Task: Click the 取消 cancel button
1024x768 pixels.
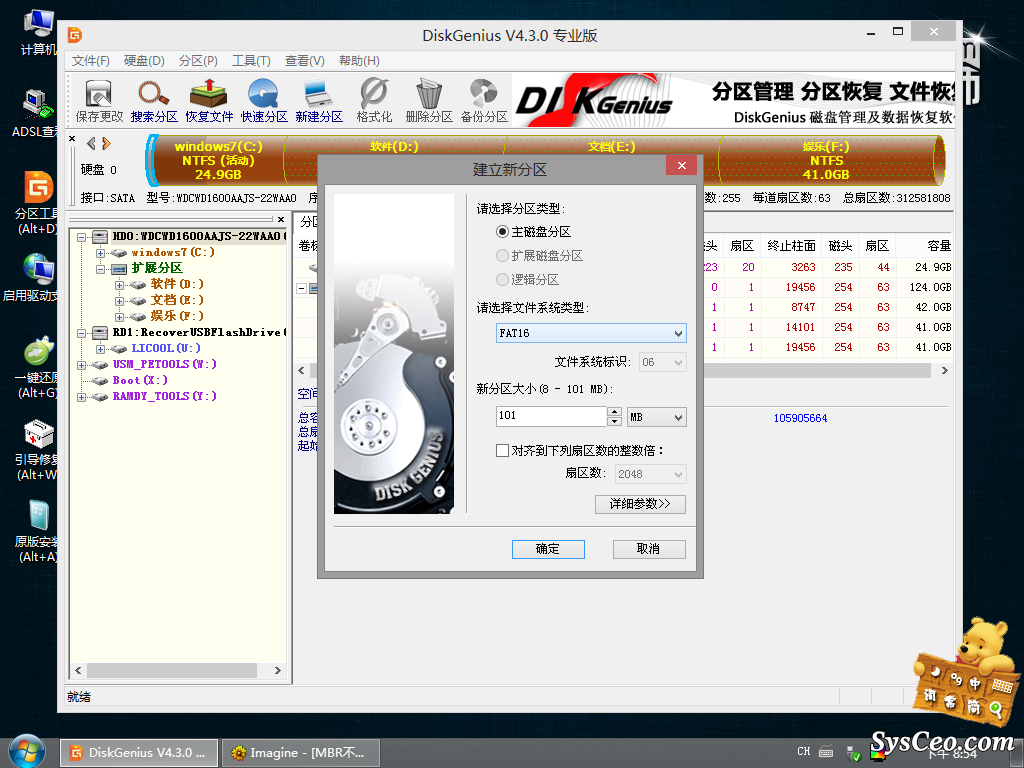Action: click(649, 549)
